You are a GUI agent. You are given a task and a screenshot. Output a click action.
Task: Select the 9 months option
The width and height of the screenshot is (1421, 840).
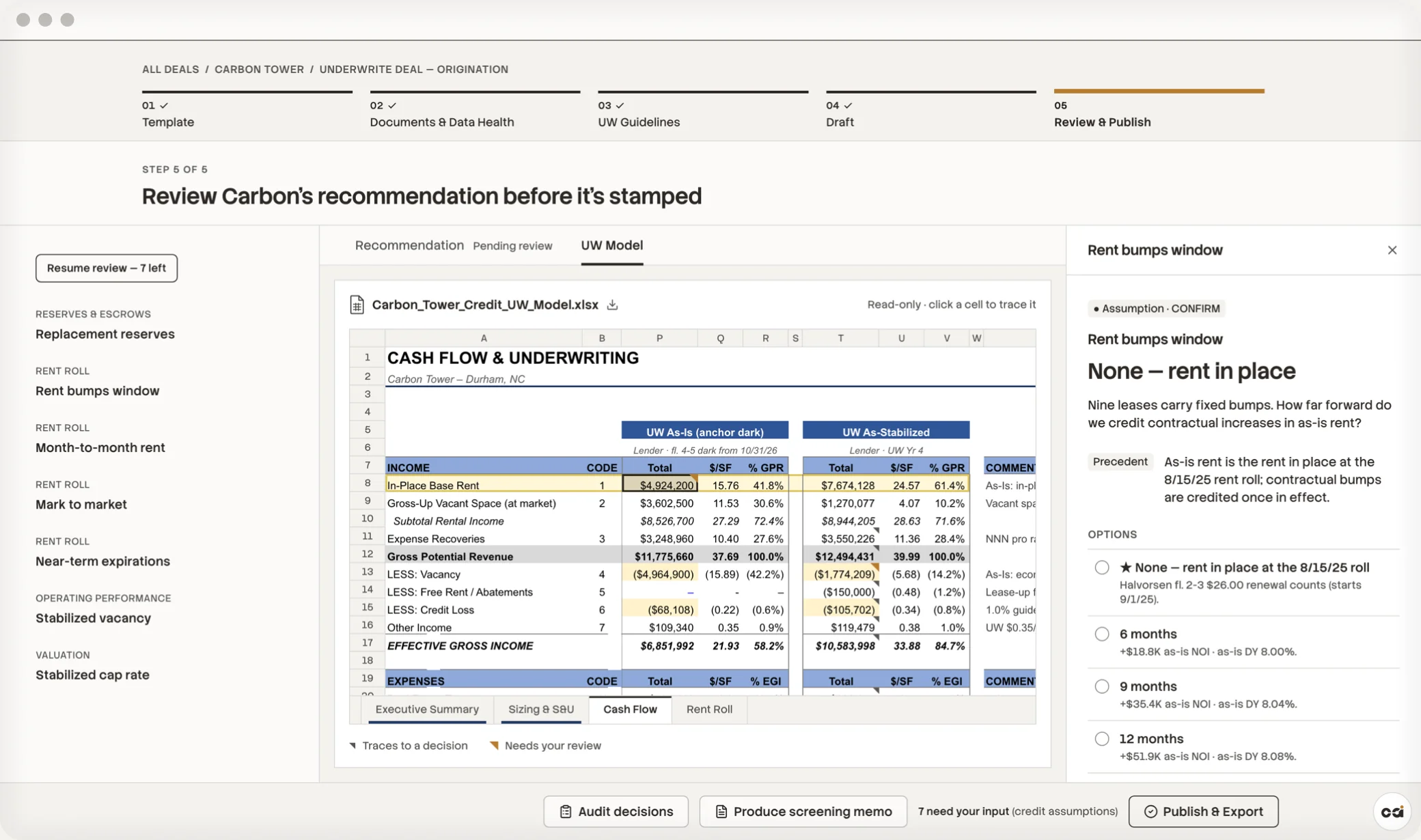[x=1101, y=686]
